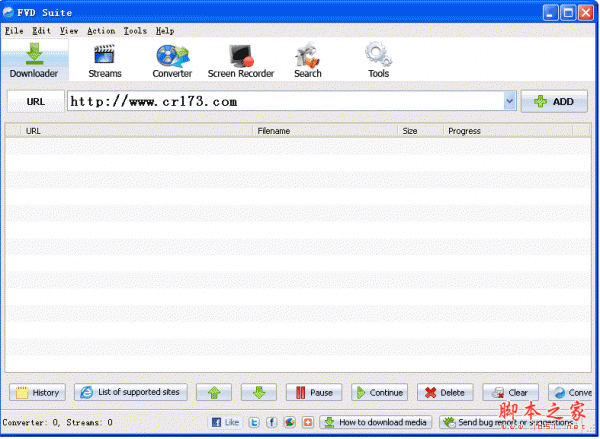This screenshot has width=600, height=439.
Task: Sort by the URL column header
Action: (x=137, y=131)
